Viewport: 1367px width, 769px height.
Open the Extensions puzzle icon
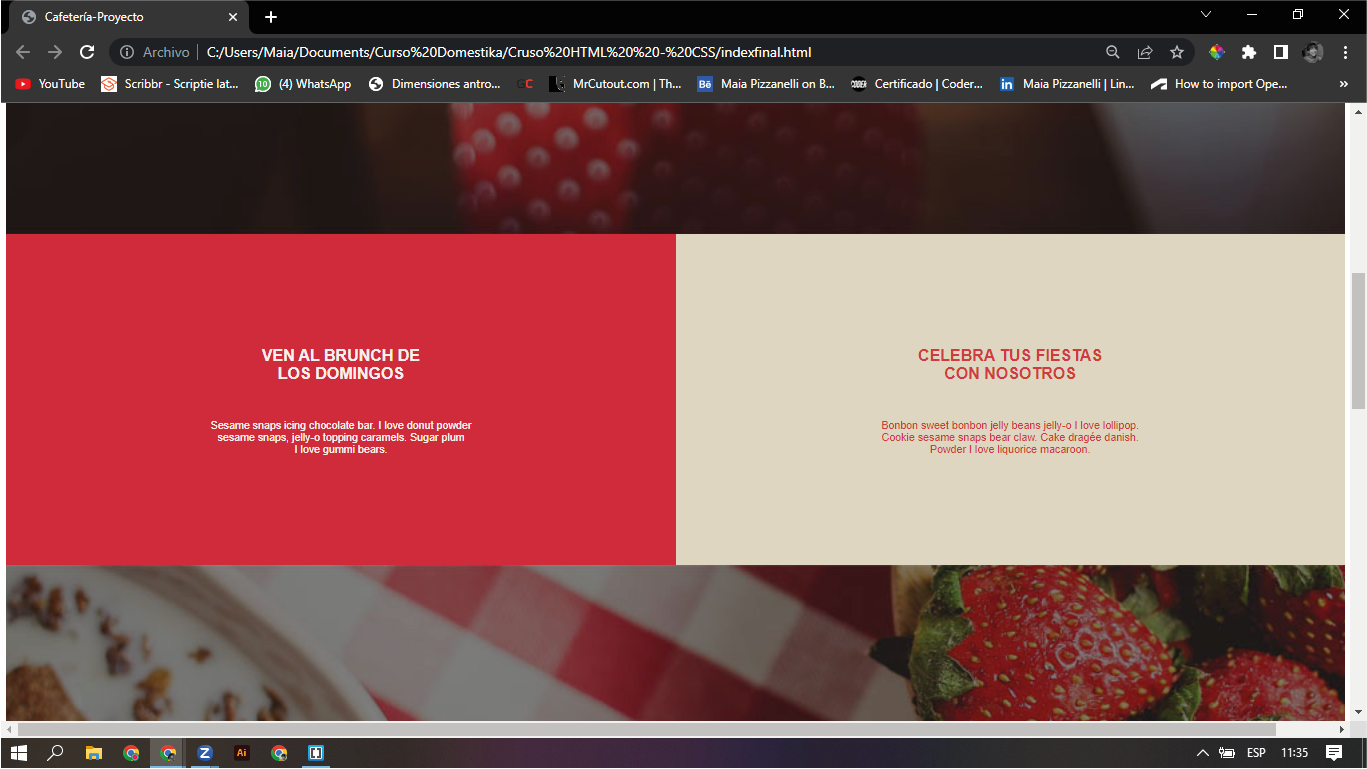(x=1249, y=52)
